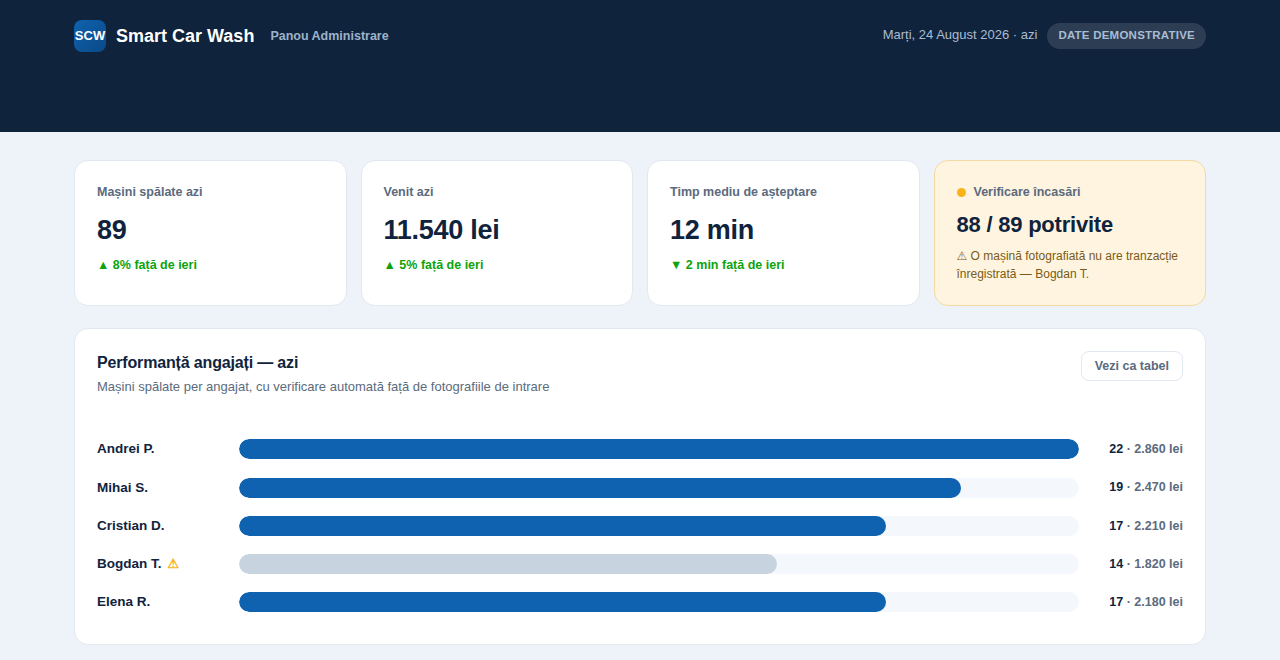The height and width of the screenshot is (660, 1280).
Task: Click the down arrow under 12 min
Action: 676,265
